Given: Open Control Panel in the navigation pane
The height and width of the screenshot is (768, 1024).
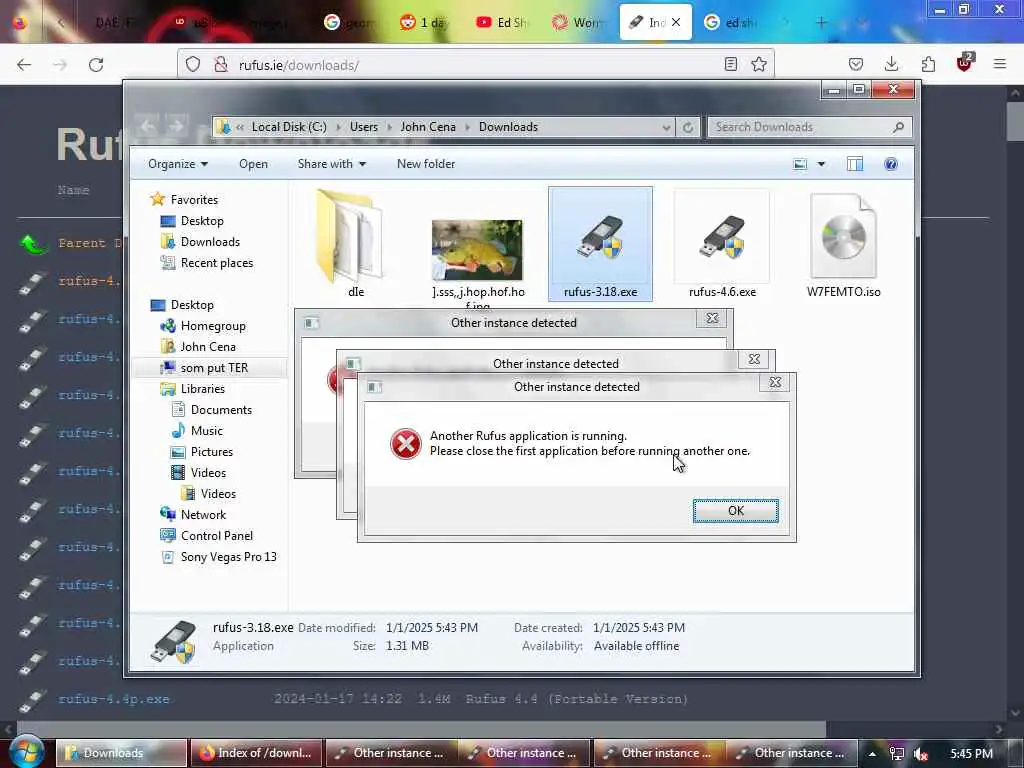Looking at the screenshot, I should point(216,536).
